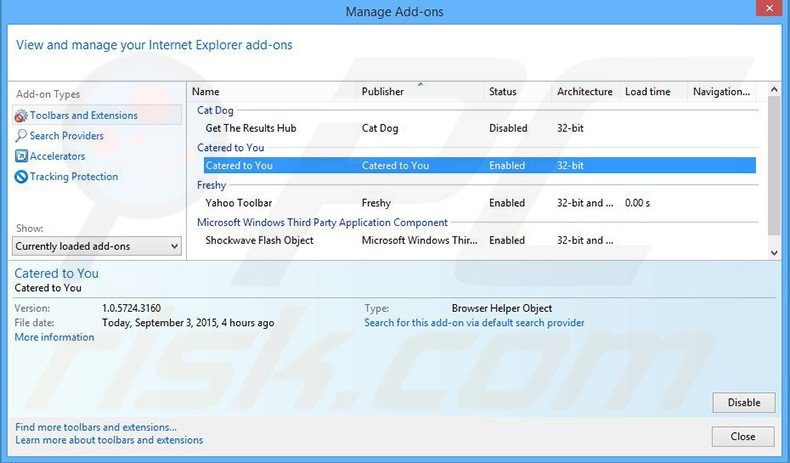Click Microsoft Windows Third Party Application Component group

[322, 222]
